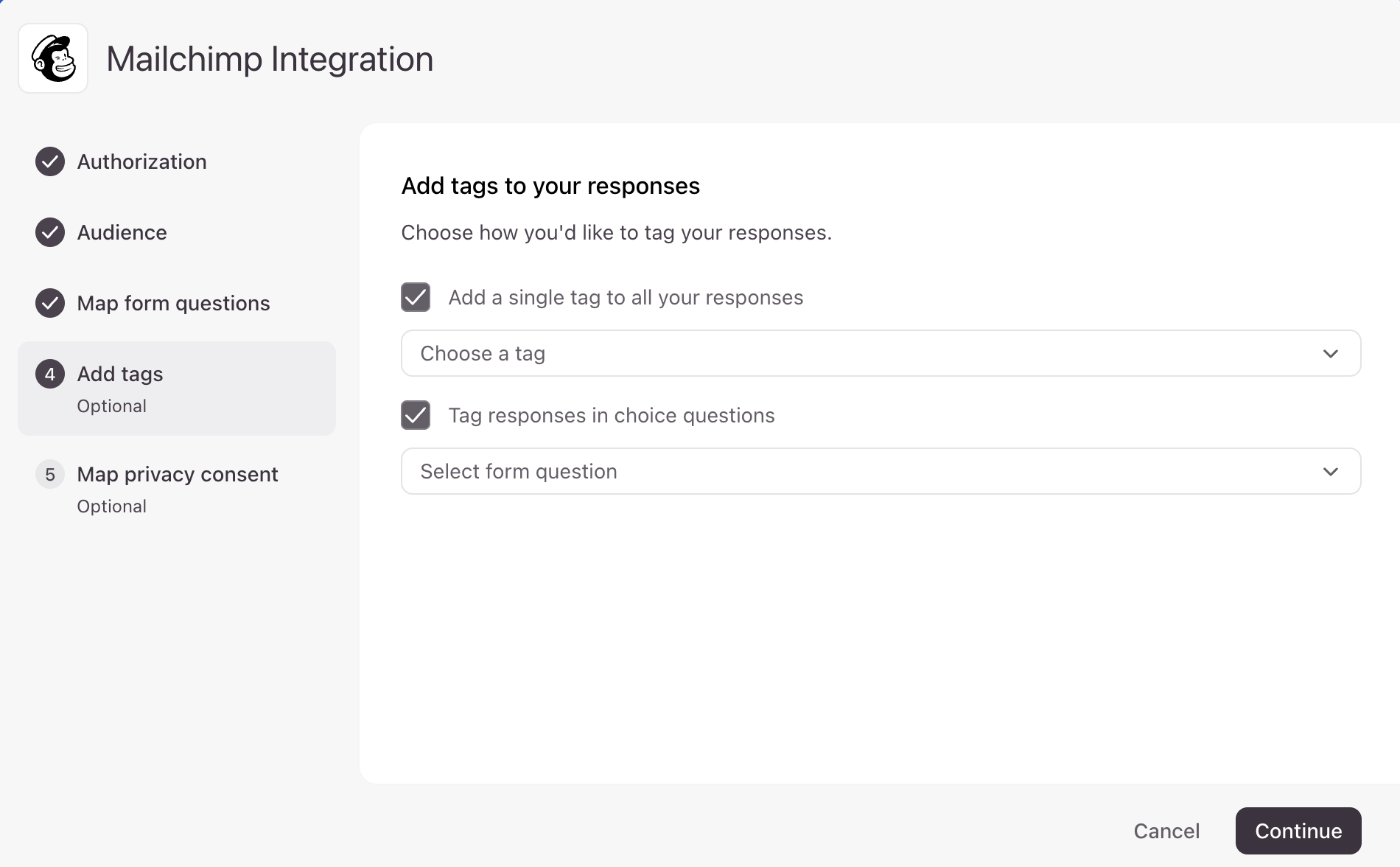
Task: Uncheck 'Add a single tag to all your responses'
Action: [x=416, y=297]
